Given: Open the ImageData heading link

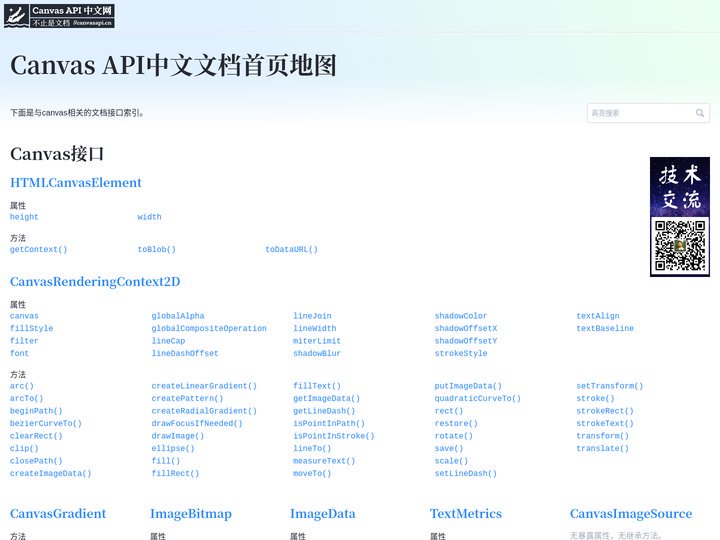Looking at the screenshot, I should (323, 514).
